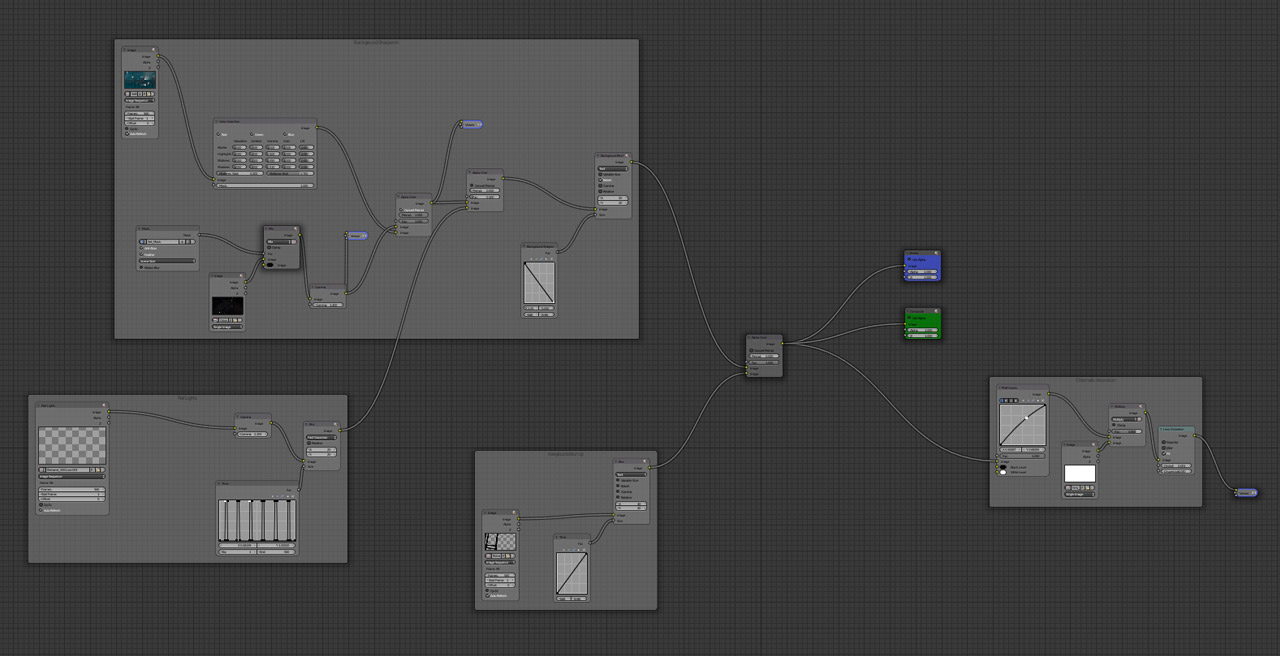Click the Fac slider on RGB Curves node
Viewport: 1280px width, 656px height.
click(x=1022, y=456)
